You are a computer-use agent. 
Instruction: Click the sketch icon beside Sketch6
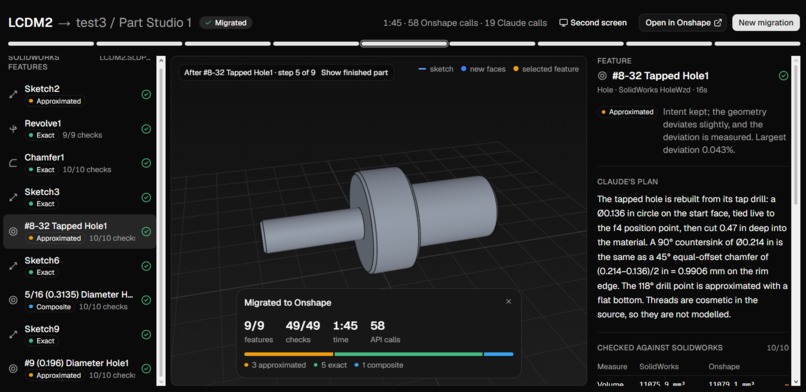coord(13,266)
